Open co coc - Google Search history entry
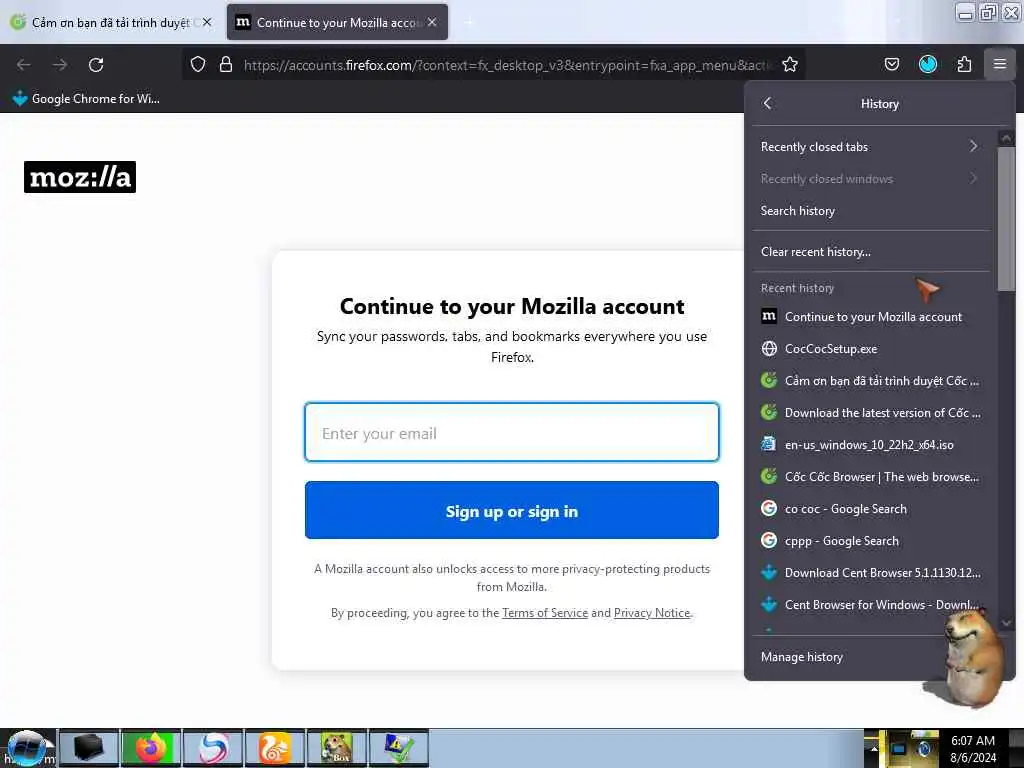 (x=871, y=509)
